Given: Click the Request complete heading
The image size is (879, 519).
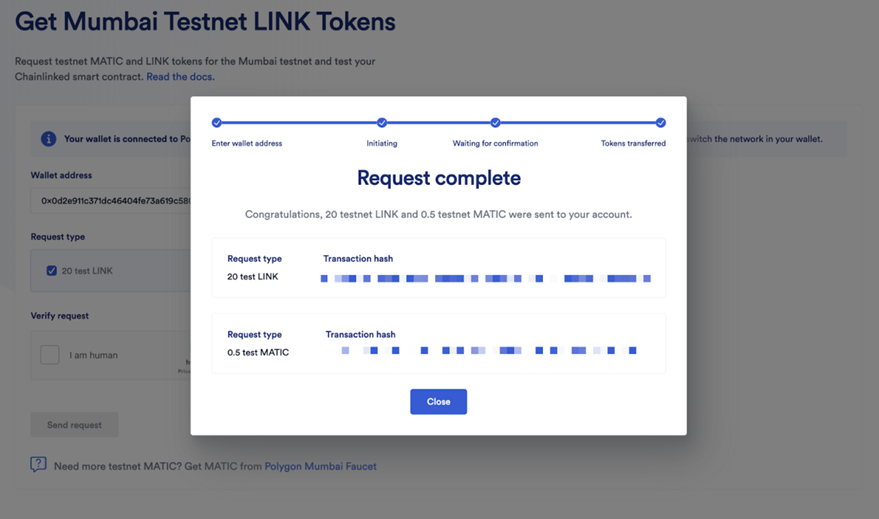Looking at the screenshot, I should [x=439, y=178].
